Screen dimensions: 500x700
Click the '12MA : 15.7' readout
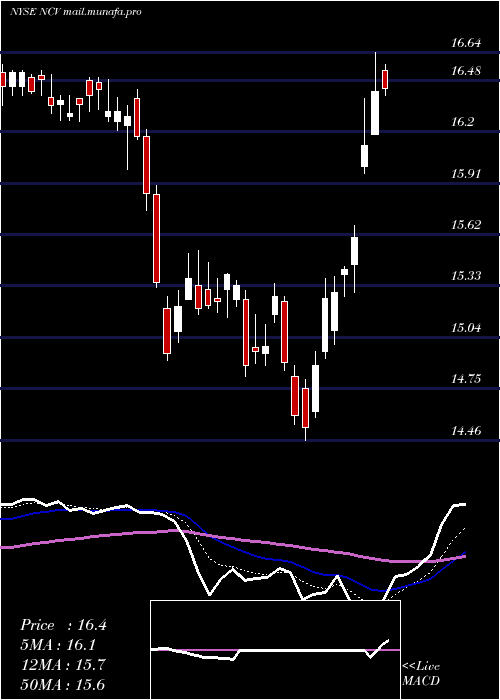pyautogui.click(x=63, y=665)
